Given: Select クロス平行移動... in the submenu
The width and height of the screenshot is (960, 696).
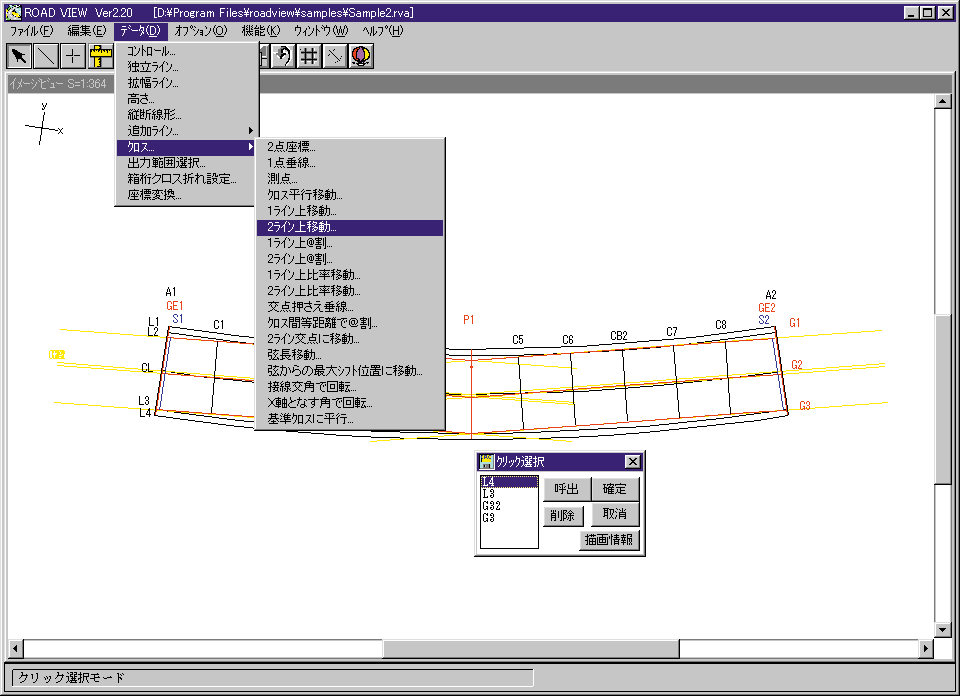Looking at the screenshot, I should tap(350, 195).
